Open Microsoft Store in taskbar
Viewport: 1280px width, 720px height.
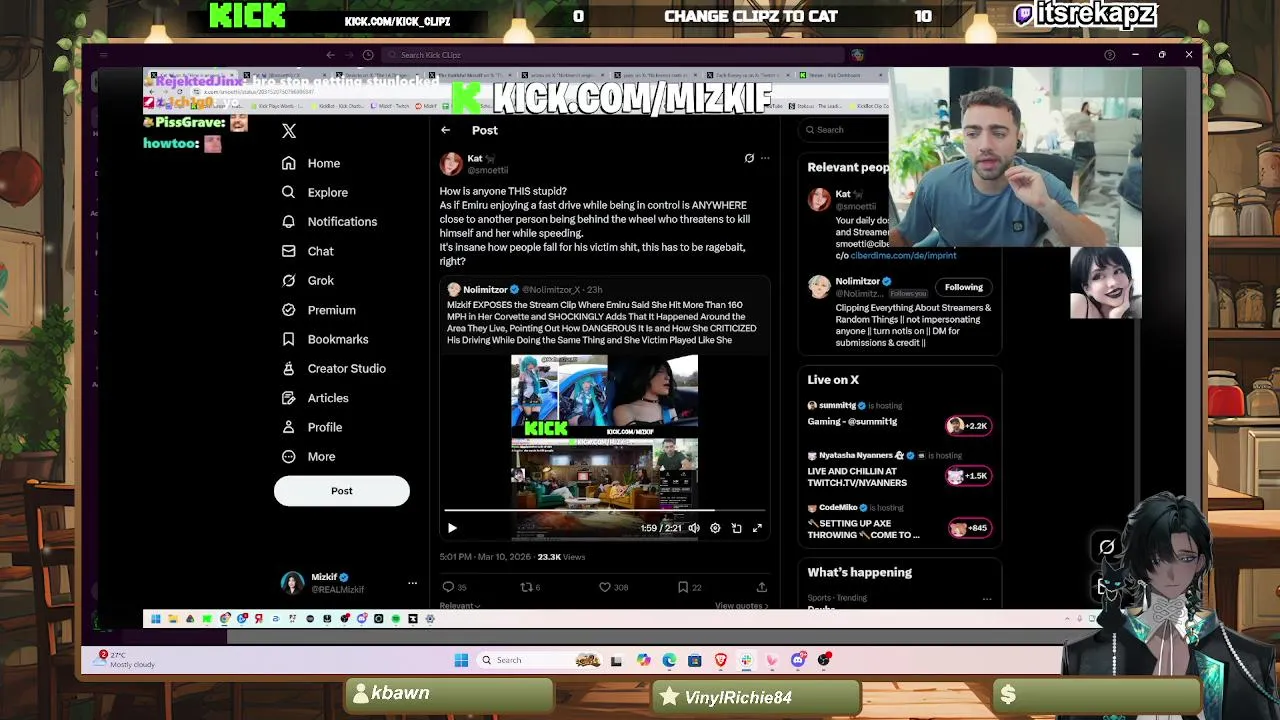coord(694,660)
